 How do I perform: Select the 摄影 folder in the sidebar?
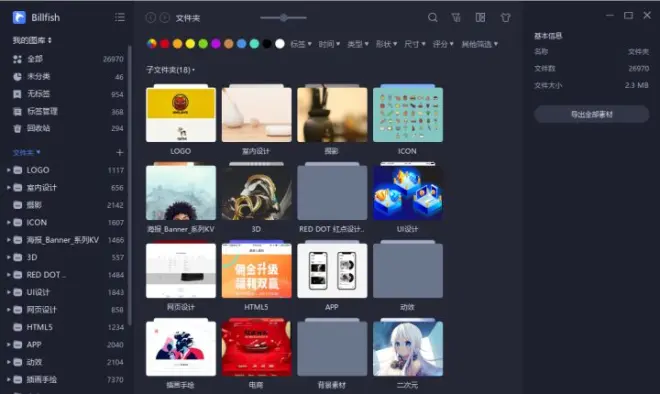coord(68,205)
